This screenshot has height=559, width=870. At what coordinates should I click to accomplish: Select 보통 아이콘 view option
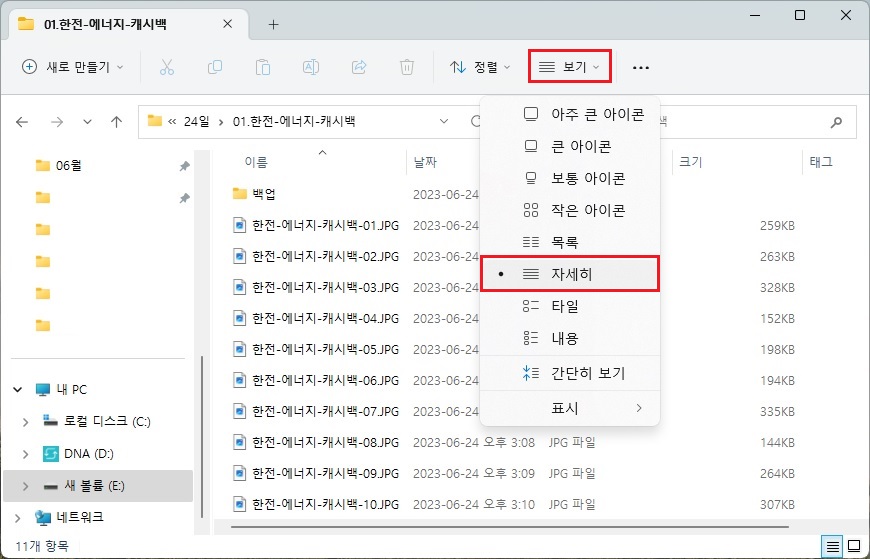click(570, 178)
